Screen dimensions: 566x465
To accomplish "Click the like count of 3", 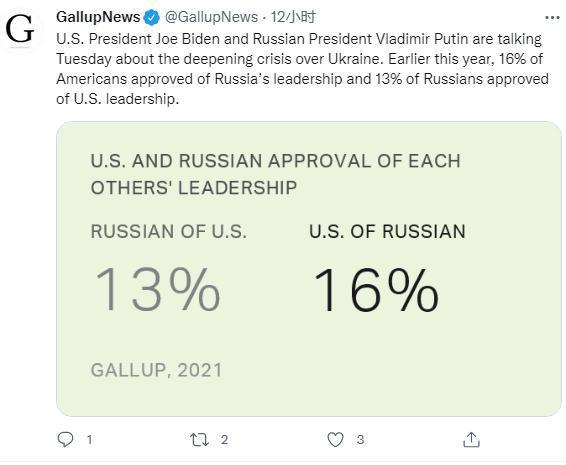I will (x=360, y=440).
